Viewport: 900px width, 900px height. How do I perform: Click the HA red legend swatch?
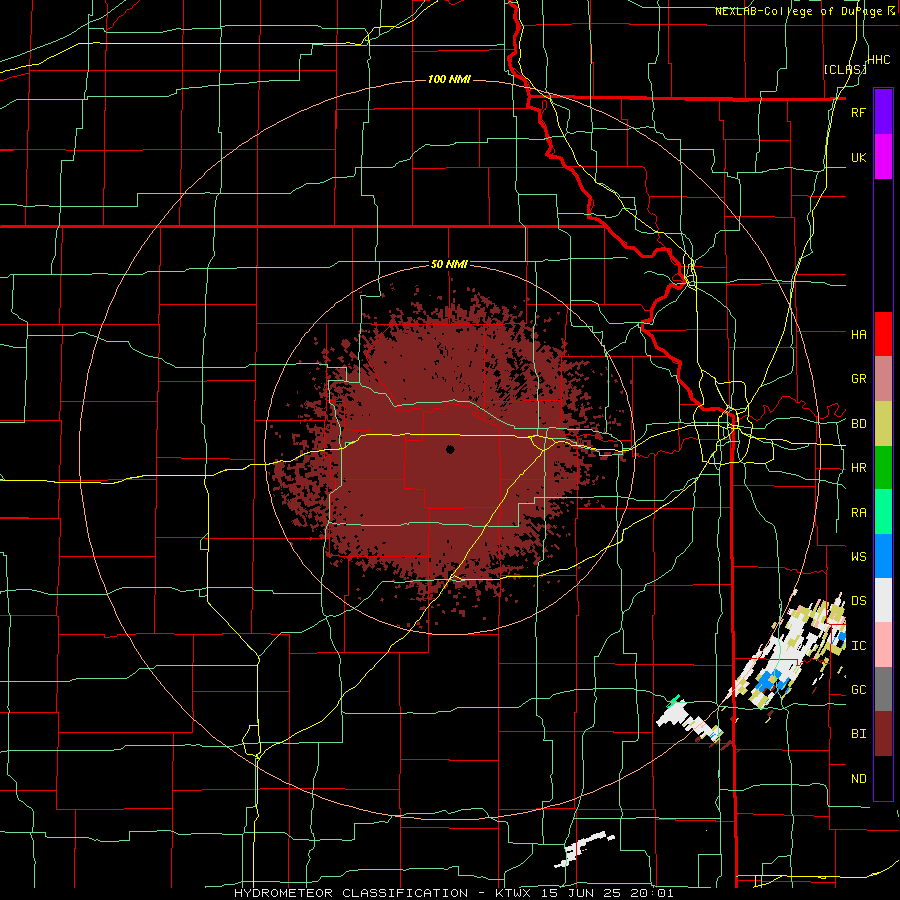tap(883, 334)
